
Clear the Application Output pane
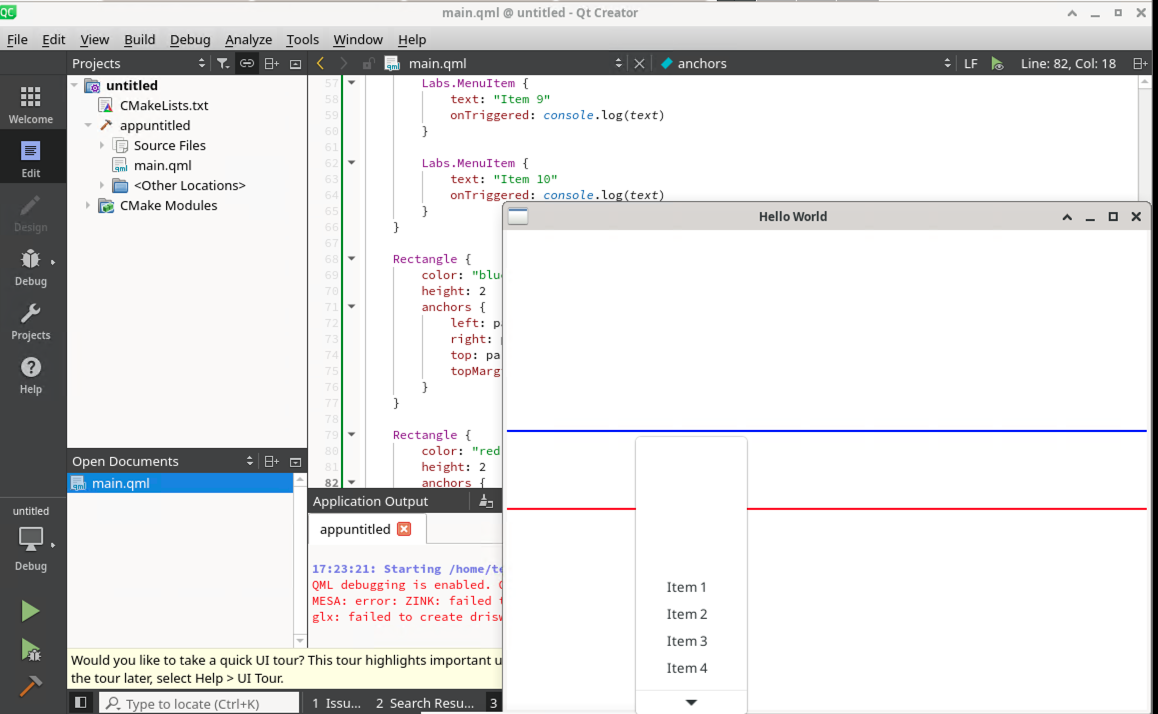(x=485, y=501)
